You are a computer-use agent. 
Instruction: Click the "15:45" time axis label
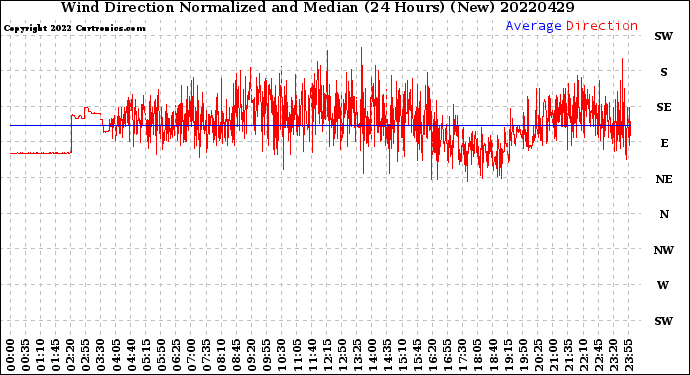418,355
